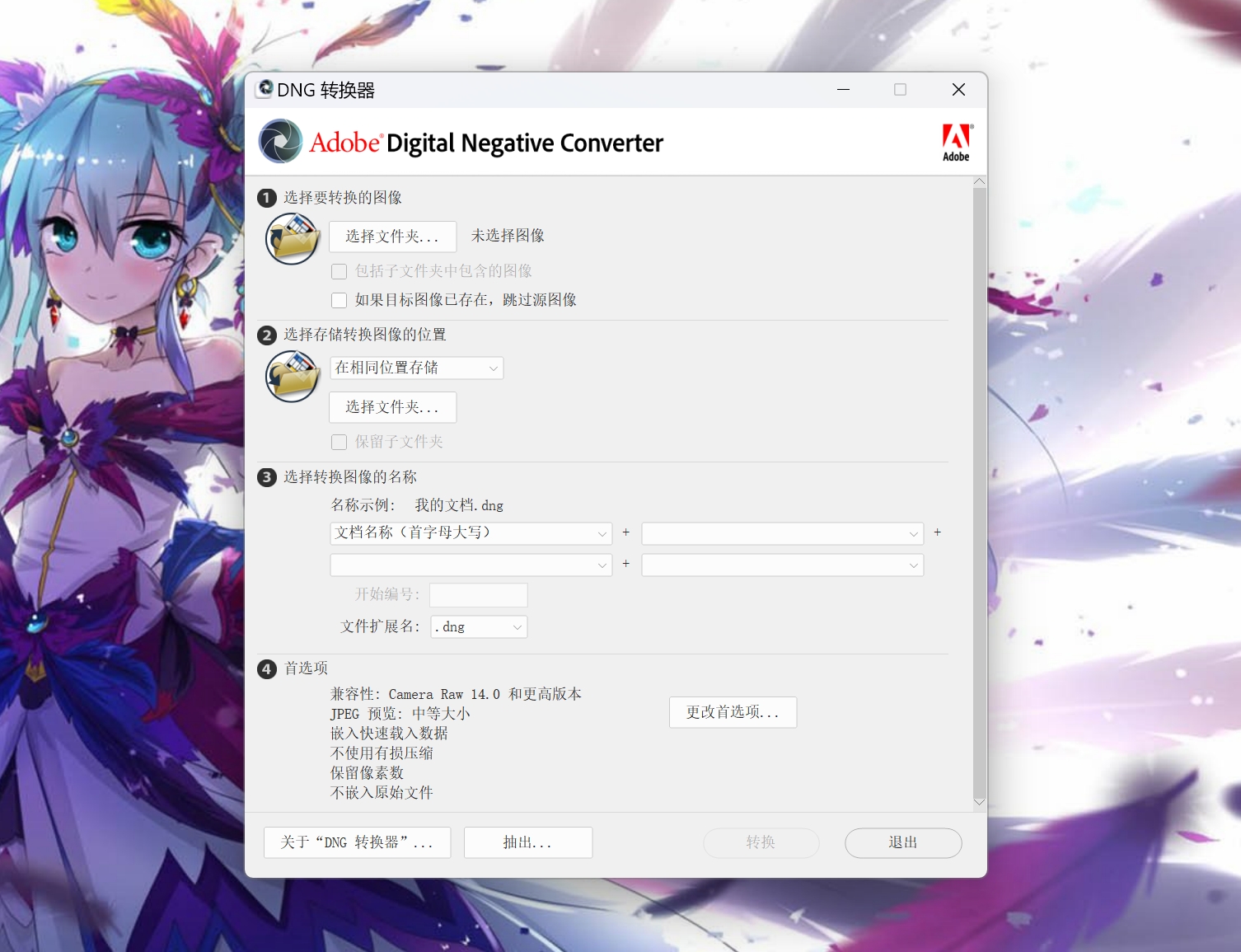Screen dimensions: 1241x952
Task: Click the scrollbar up arrow
Action: [979, 181]
